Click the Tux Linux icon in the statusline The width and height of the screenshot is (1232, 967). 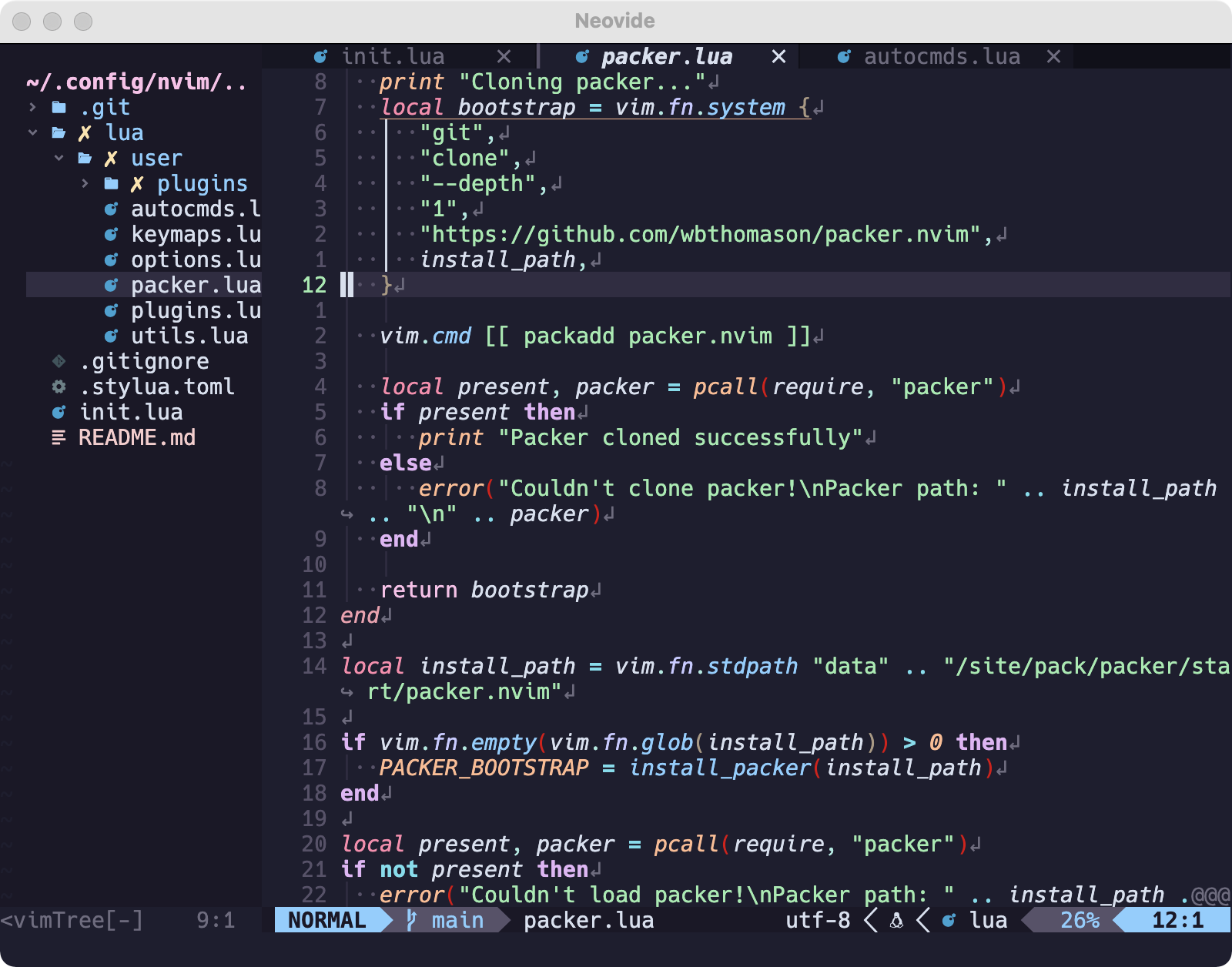click(x=896, y=920)
